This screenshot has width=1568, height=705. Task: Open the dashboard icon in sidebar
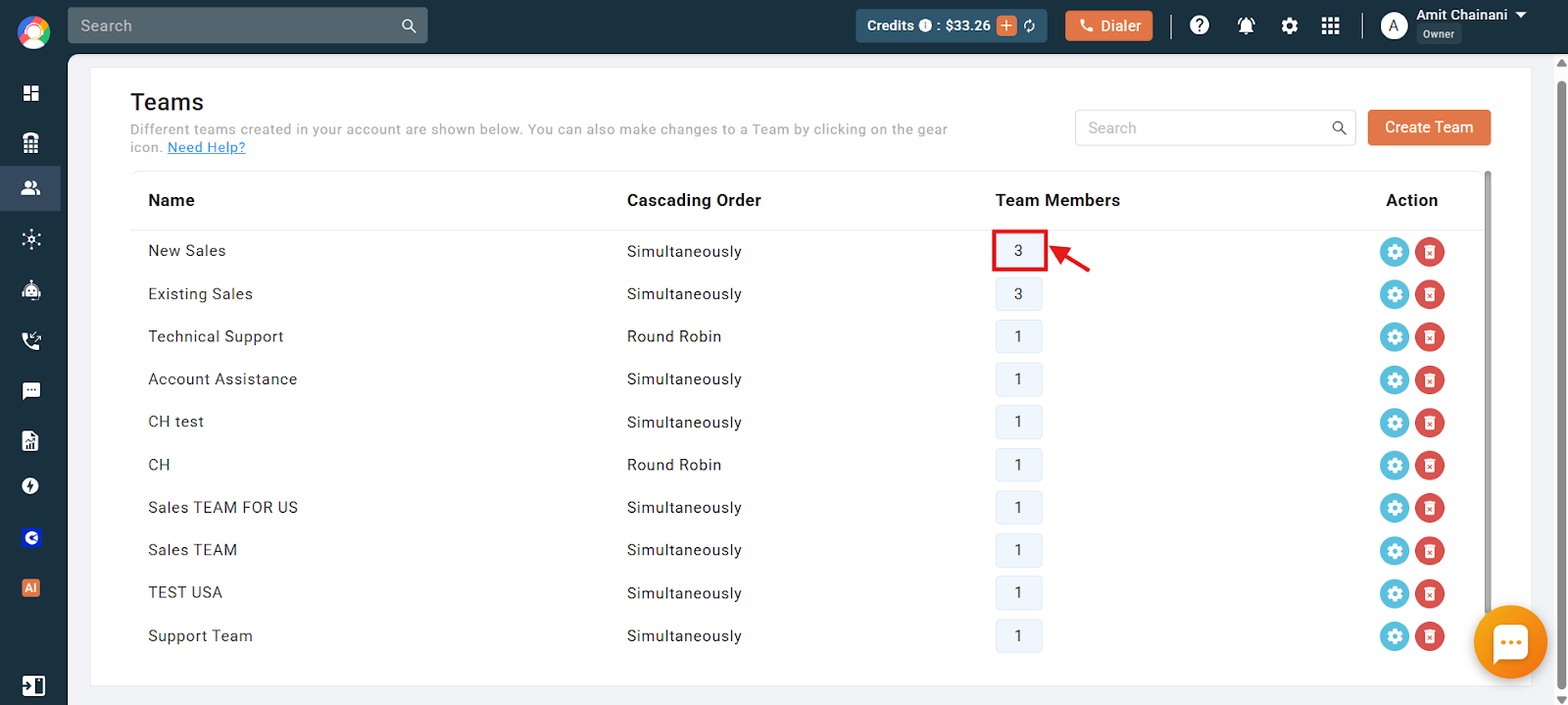point(31,93)
